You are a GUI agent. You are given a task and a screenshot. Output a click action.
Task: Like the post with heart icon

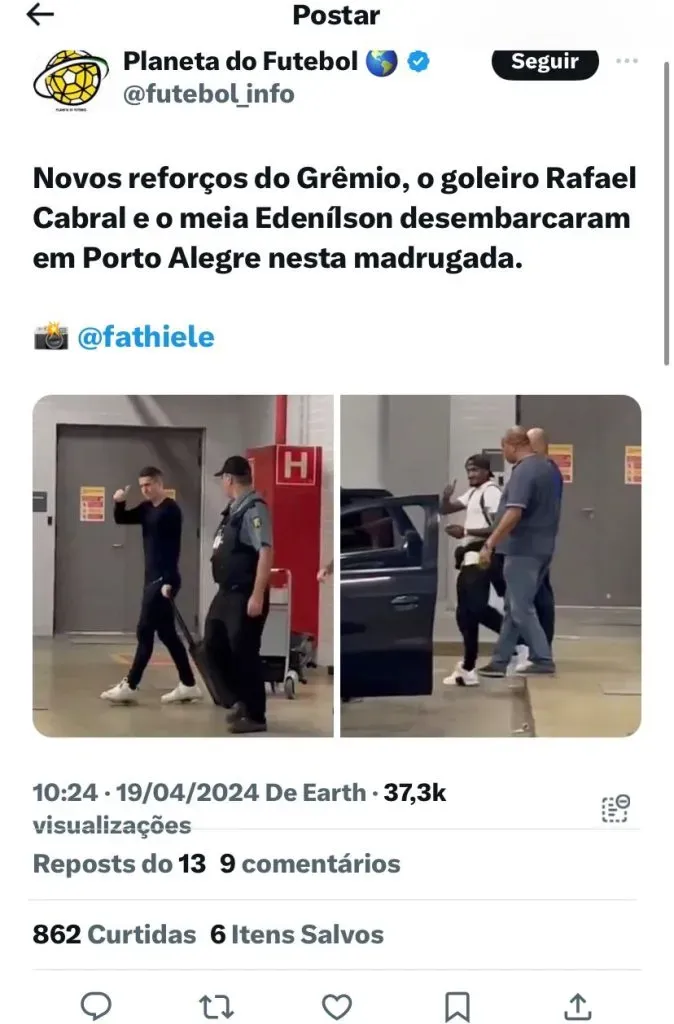click(x=337, y=1006)
